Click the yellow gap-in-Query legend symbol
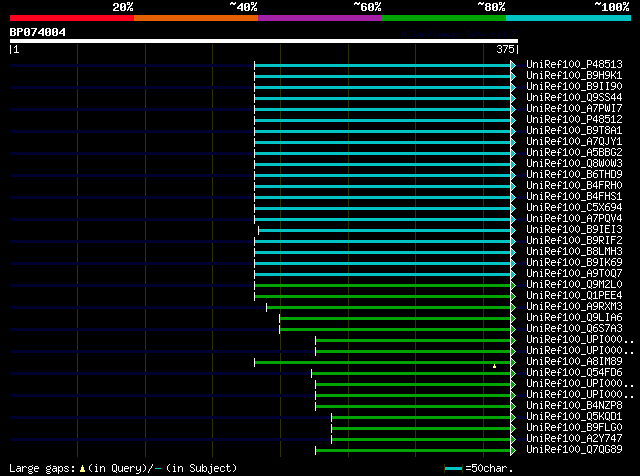 [82, 469]
